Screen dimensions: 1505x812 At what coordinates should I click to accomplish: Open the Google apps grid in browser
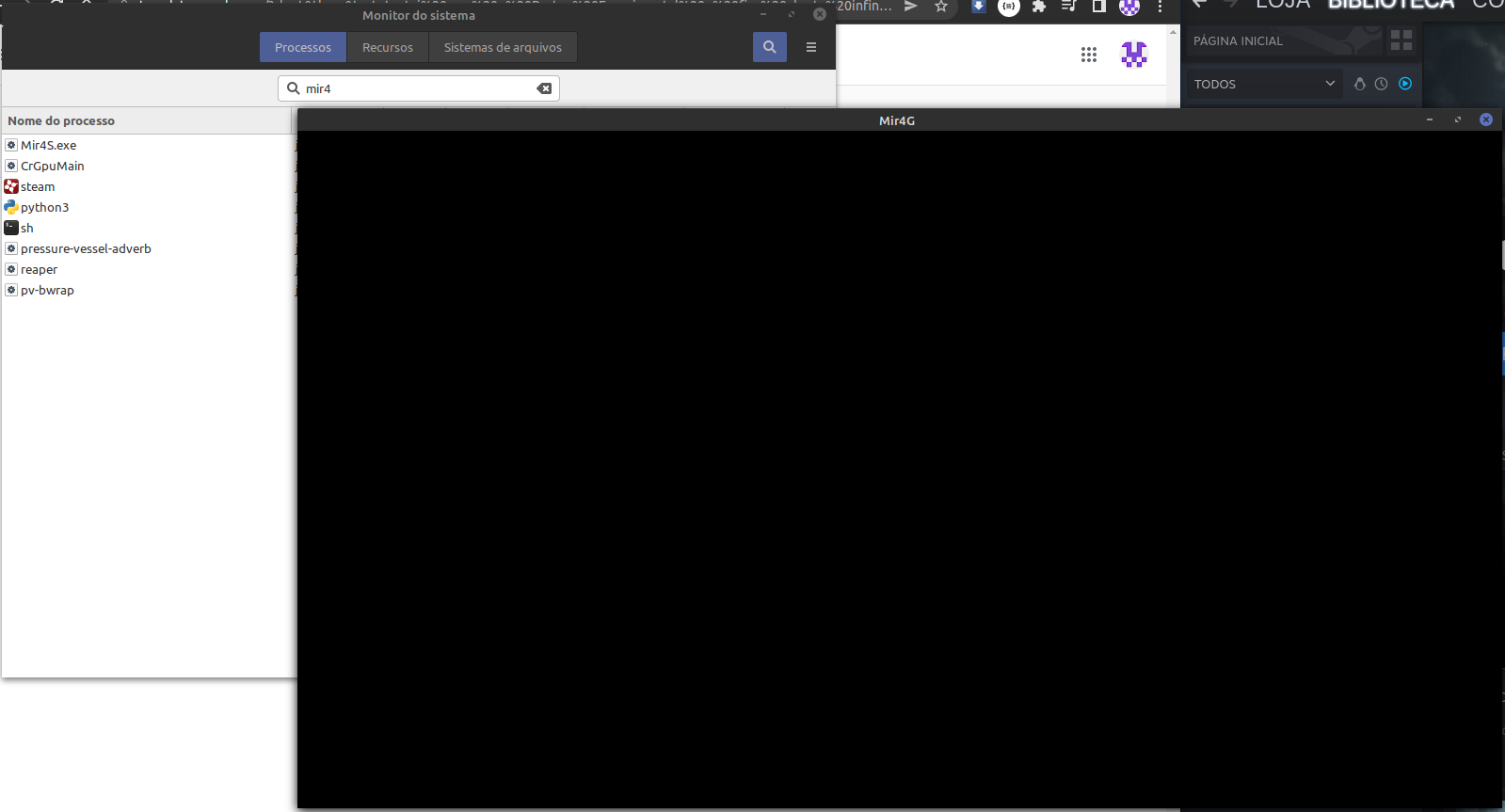(x=1089, y=55)
